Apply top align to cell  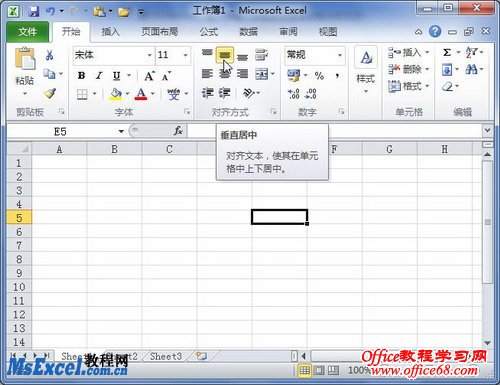pos(207,54)
